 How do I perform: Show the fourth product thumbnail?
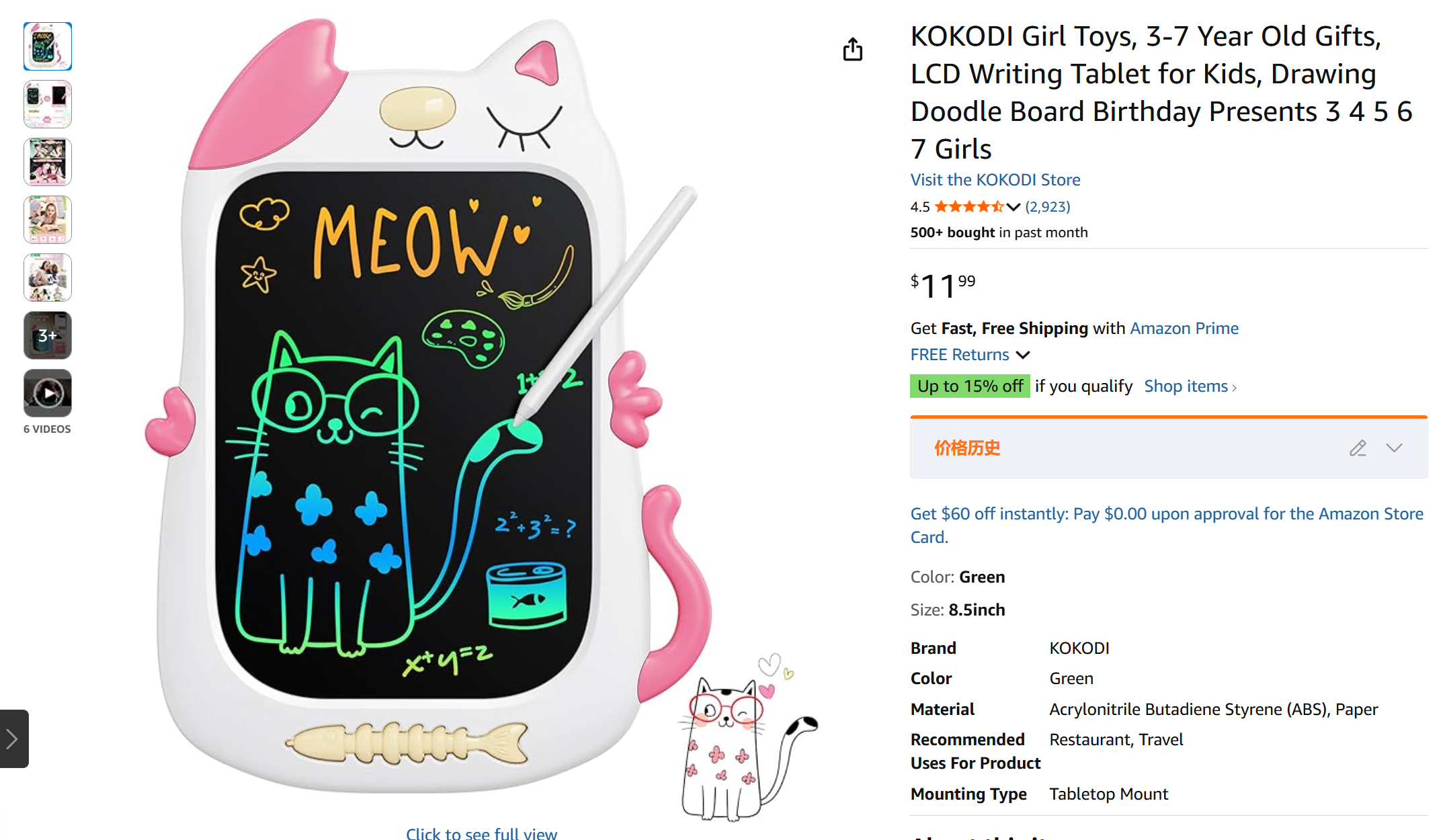(x=48, y=220)
